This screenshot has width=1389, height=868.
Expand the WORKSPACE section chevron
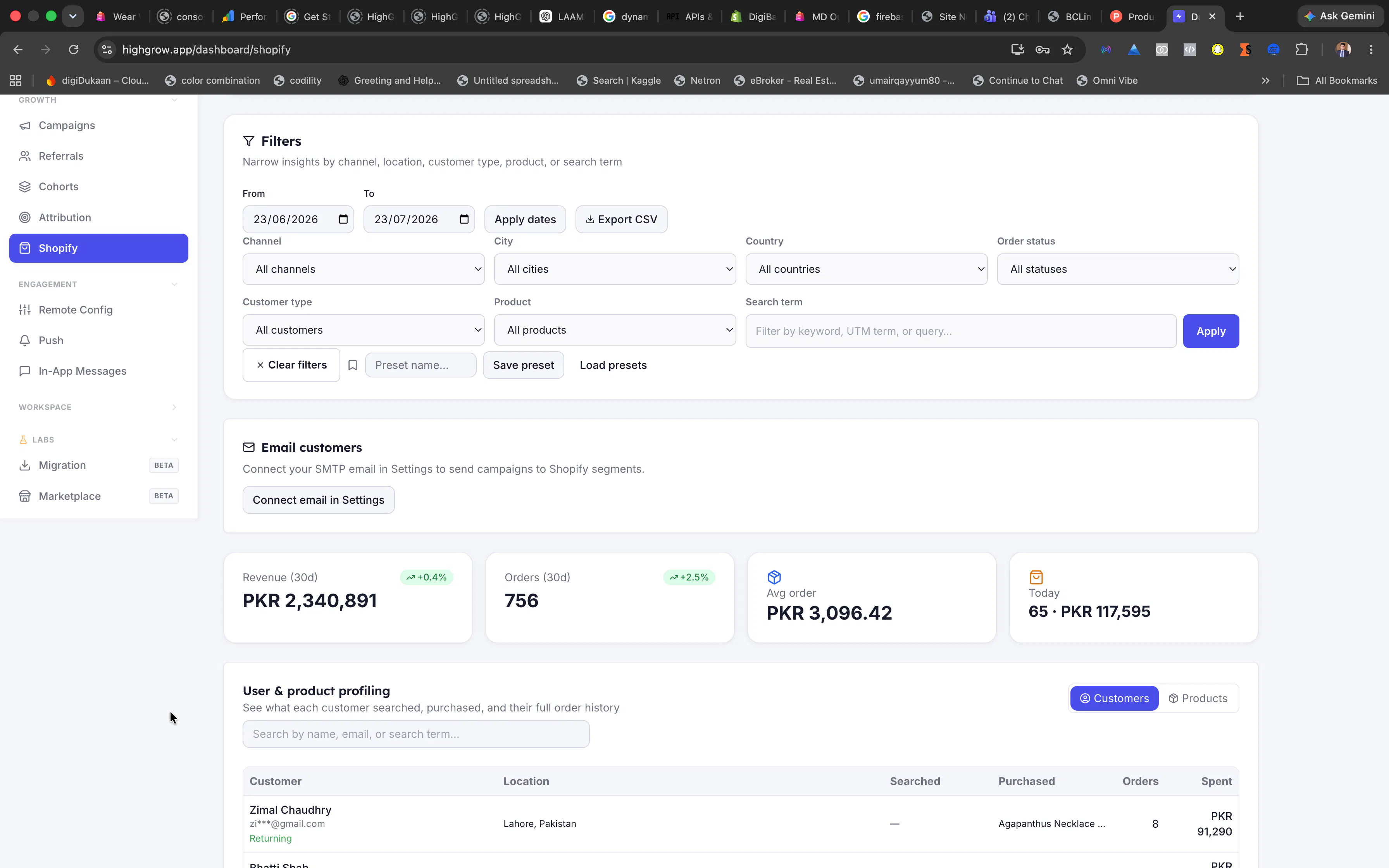tap(174, 407)
